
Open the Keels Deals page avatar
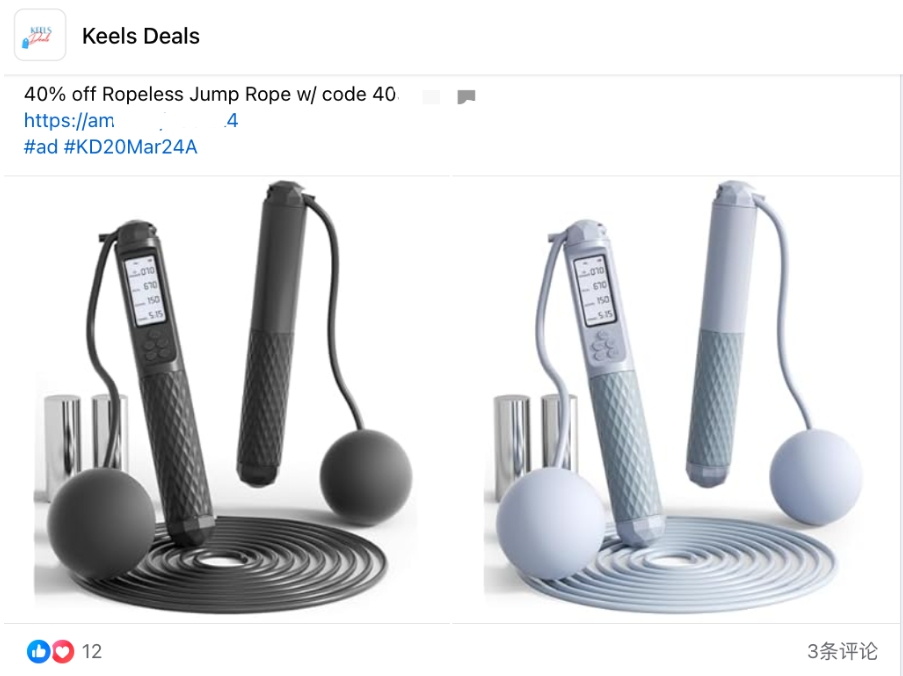[x=40, y=35]
